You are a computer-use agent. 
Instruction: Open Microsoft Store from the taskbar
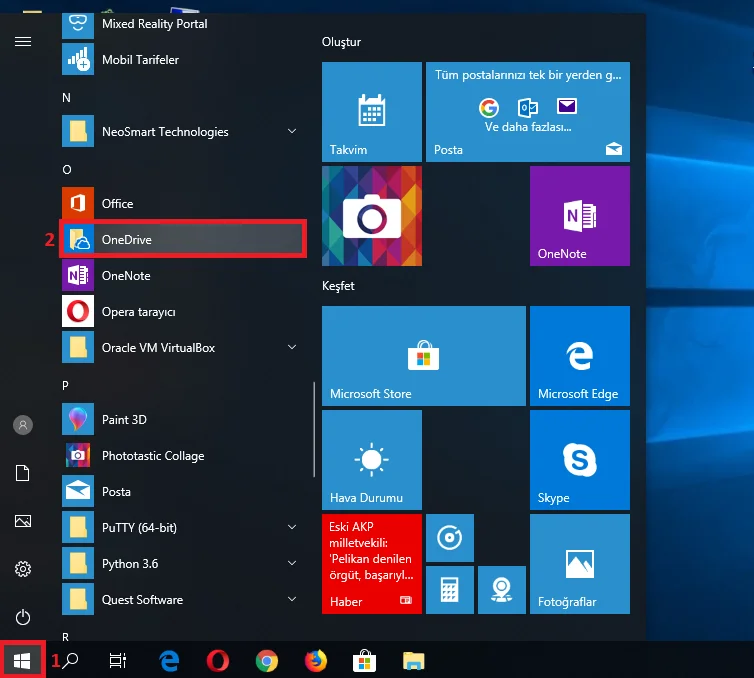[364, 660]
